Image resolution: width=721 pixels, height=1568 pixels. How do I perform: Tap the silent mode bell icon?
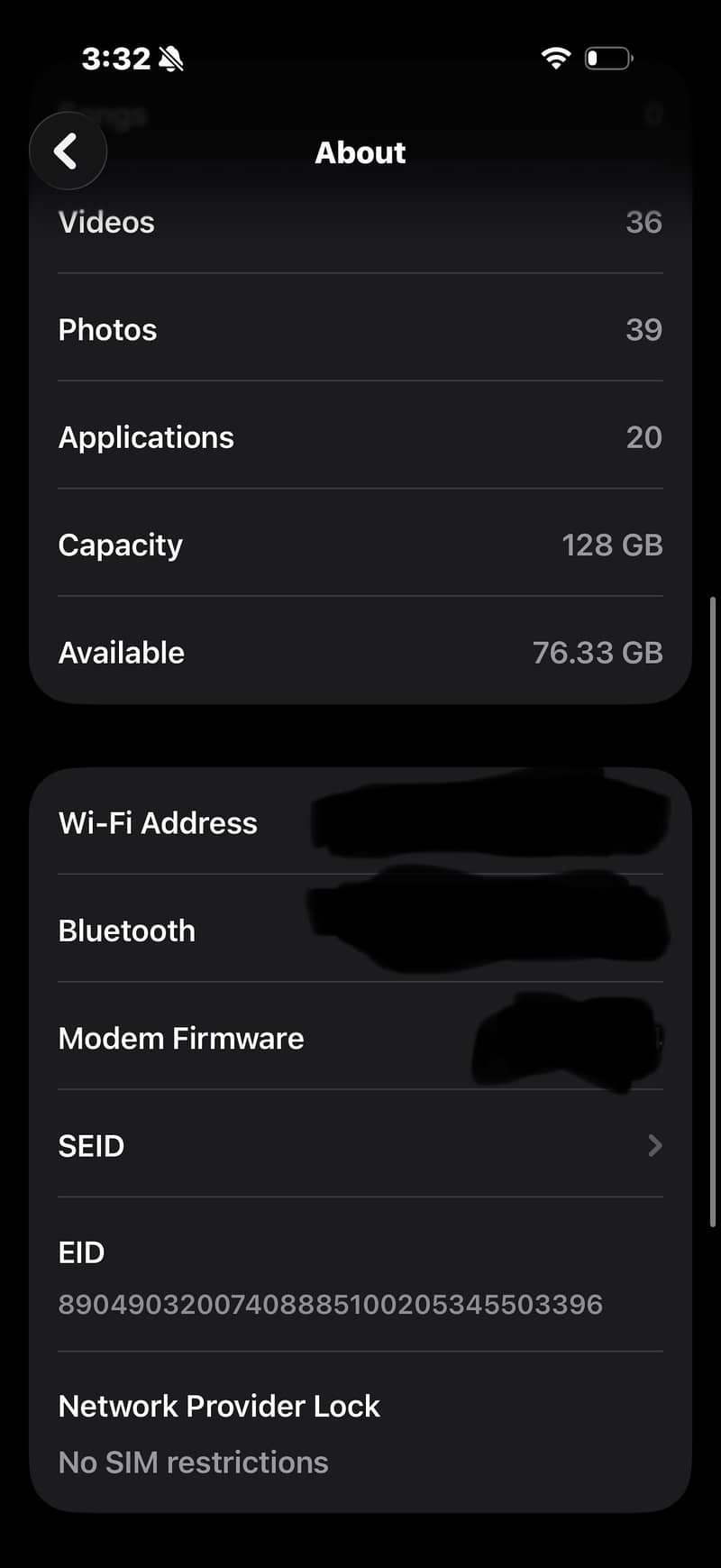(170, 60)
